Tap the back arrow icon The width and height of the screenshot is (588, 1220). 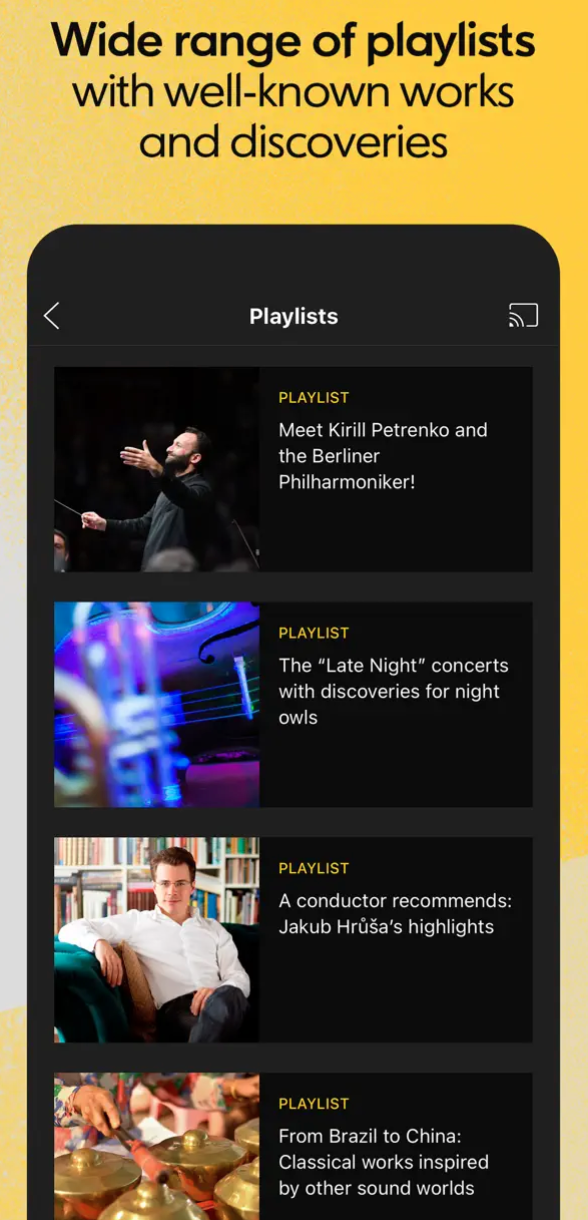tap(52, 316)
